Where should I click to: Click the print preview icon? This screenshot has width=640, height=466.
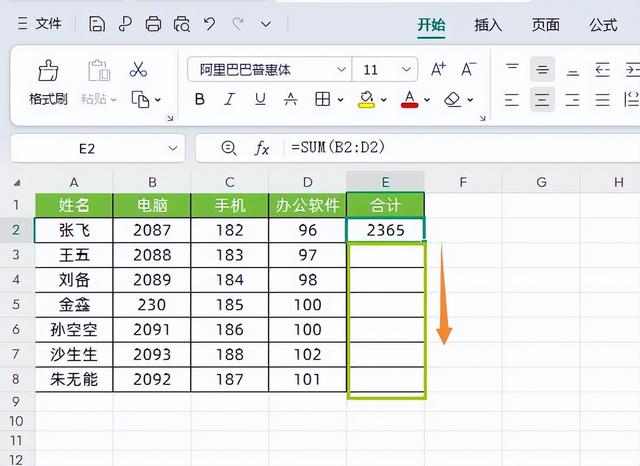point(182,24)
